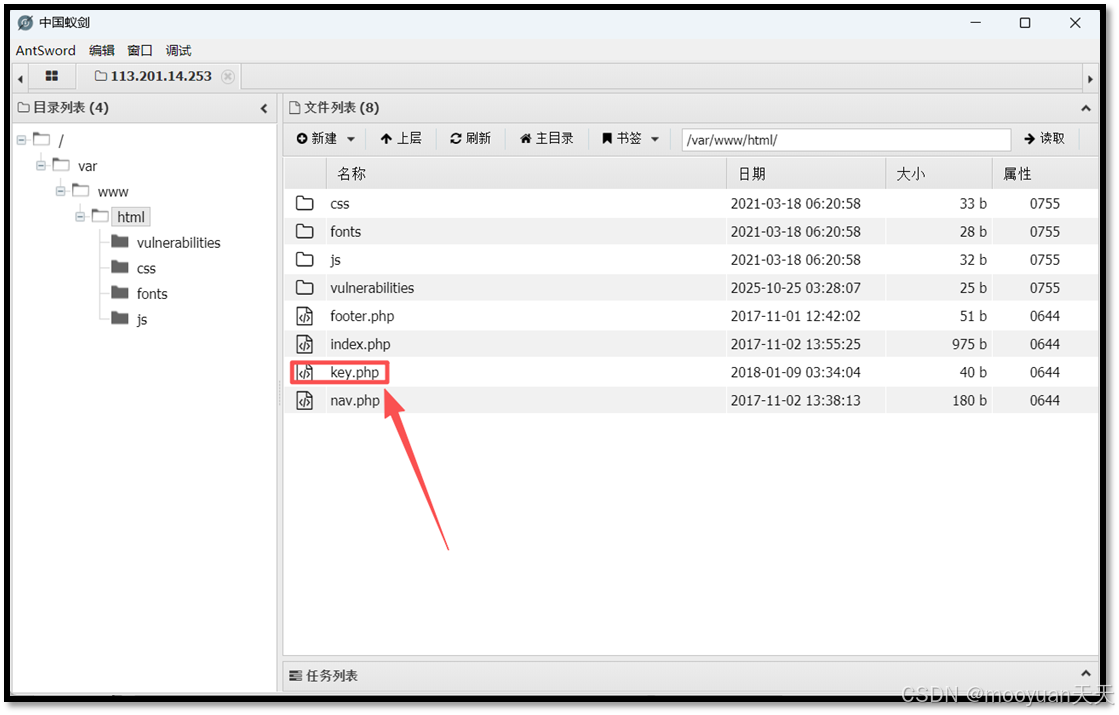Viewport: 1119px width, 715px height.
Task: Select the nav.php file name
Action: click(x=355, y=400)
